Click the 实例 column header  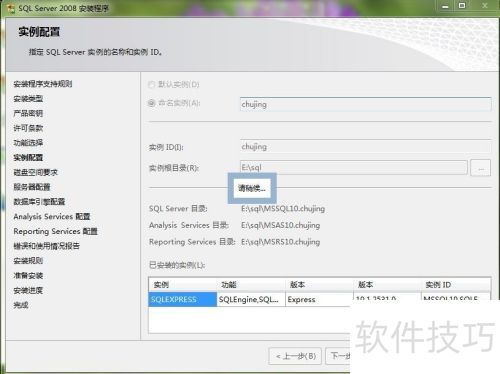(x=183, y=285)
